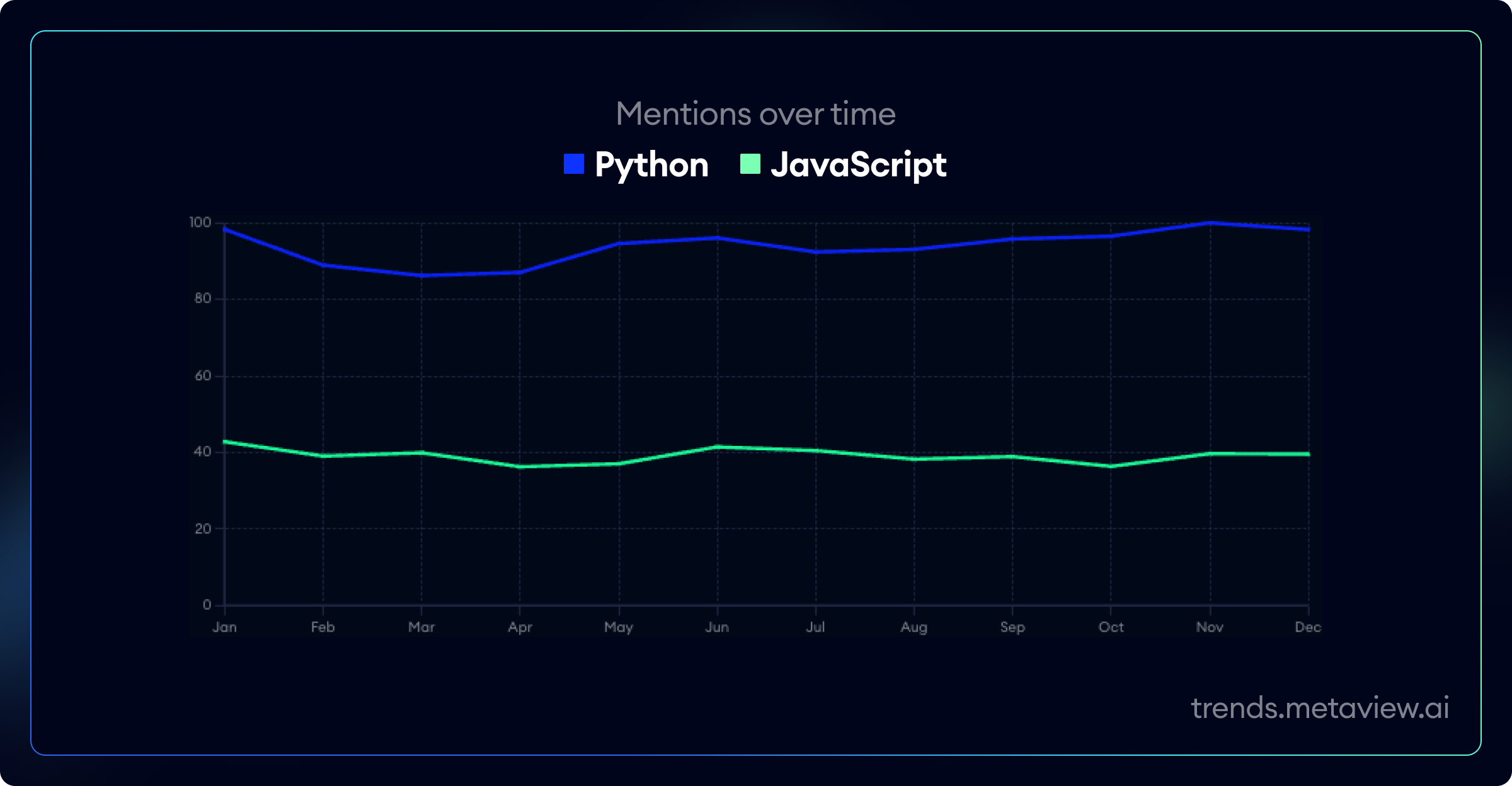1512x786 pixels.
Task: Click the 0 y-axis label
Action: tap(207, 605)
